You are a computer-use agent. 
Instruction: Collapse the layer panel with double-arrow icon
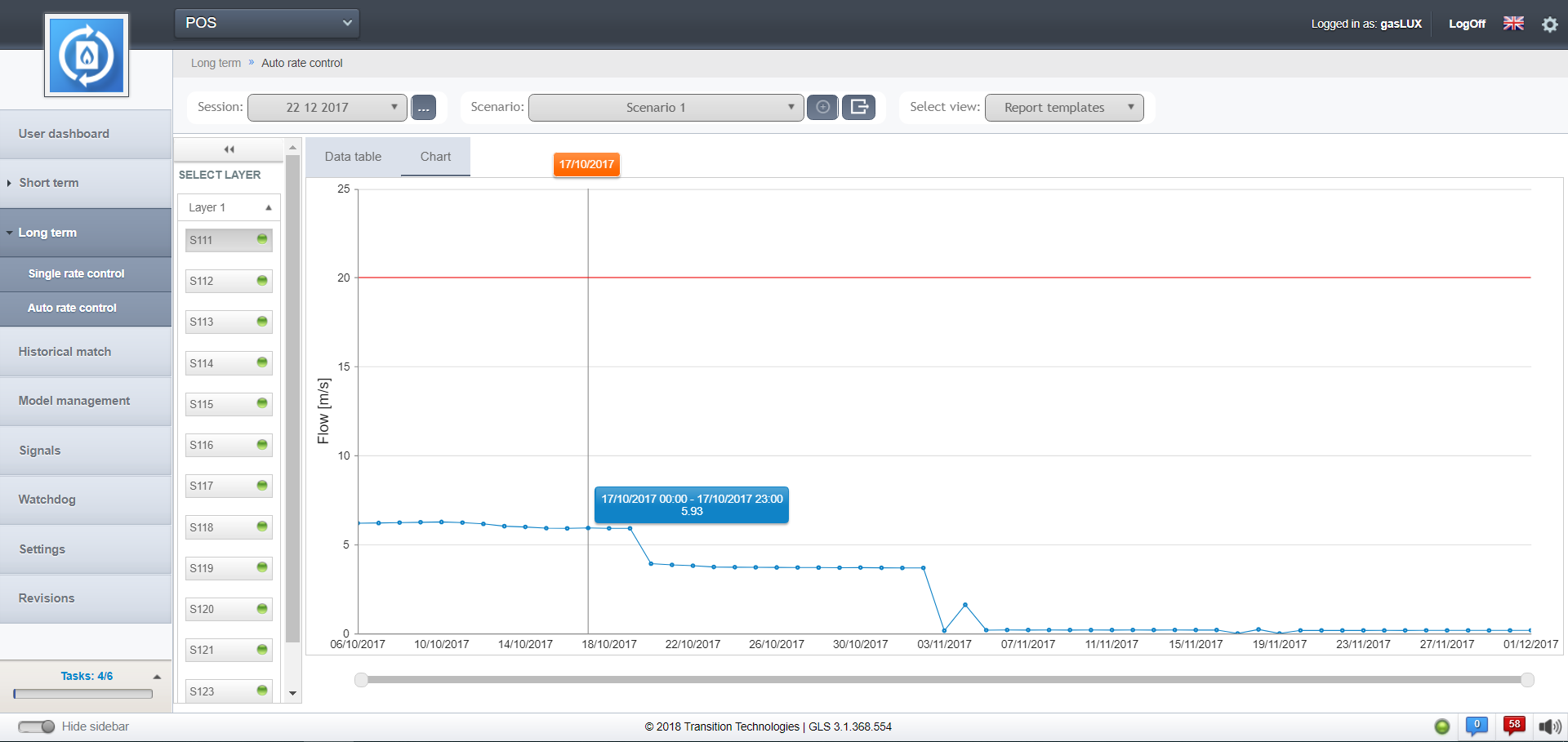pyautogui.click(x=229, y=149)
